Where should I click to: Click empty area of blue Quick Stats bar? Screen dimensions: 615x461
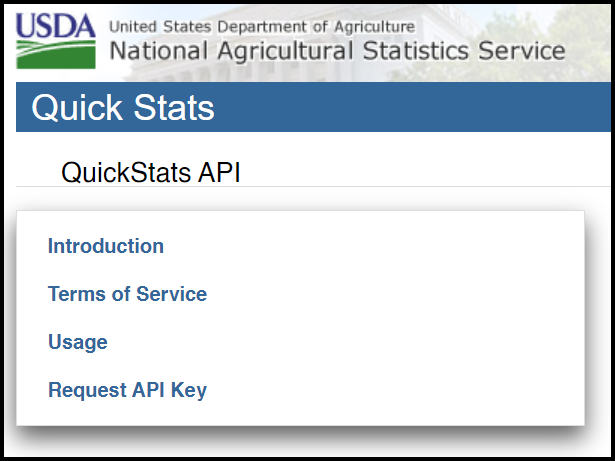[x=420, y=108]
